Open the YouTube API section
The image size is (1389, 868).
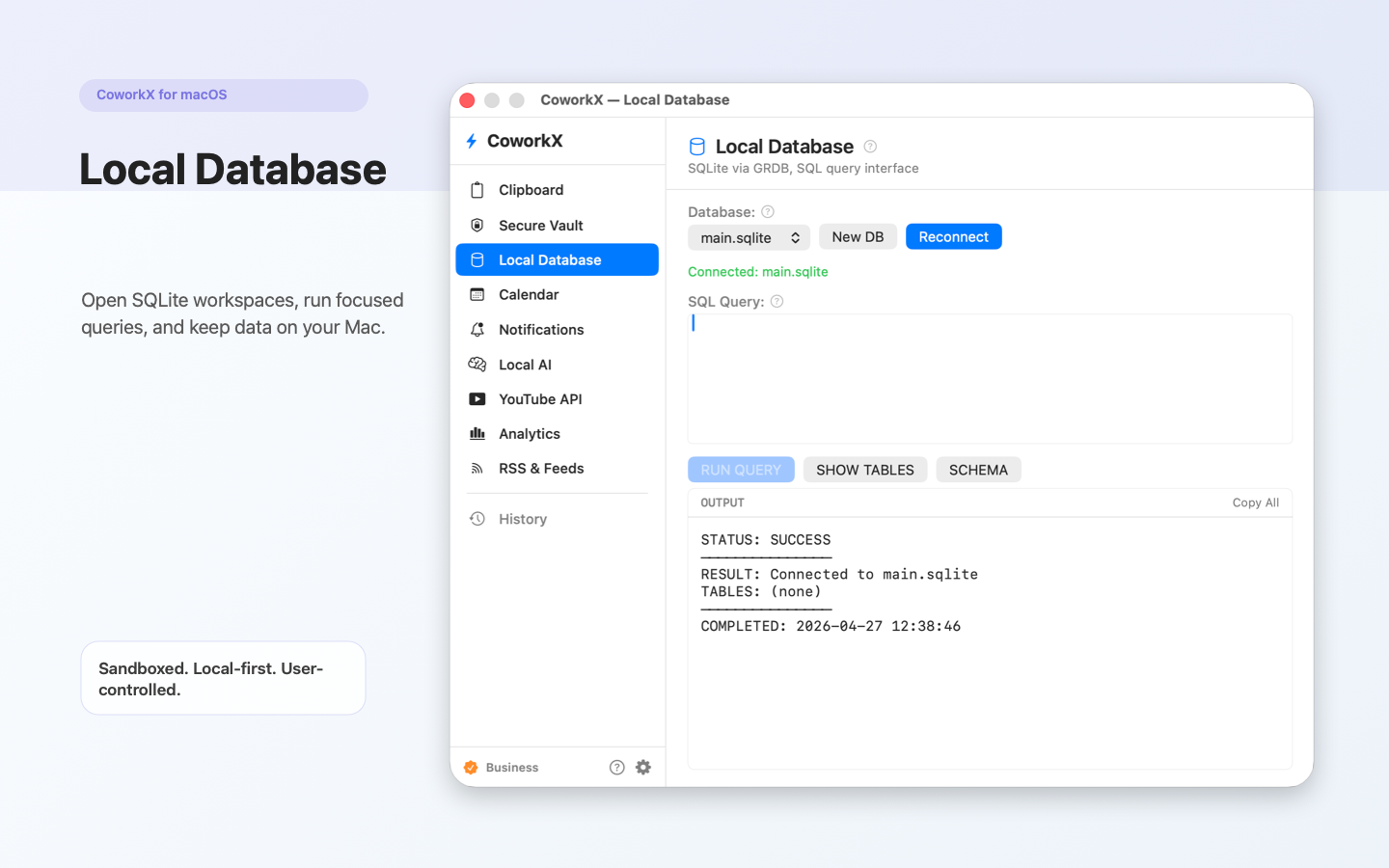(558, 398)
